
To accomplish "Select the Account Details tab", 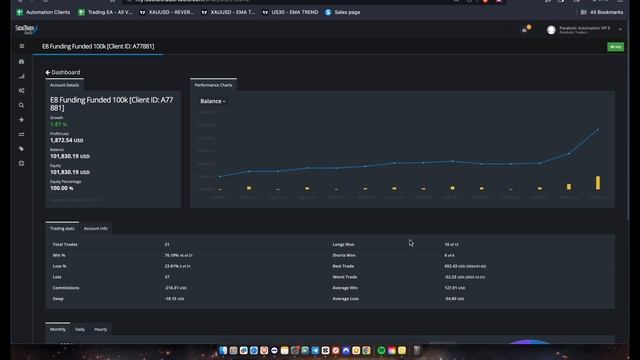I will click(64, 85).
